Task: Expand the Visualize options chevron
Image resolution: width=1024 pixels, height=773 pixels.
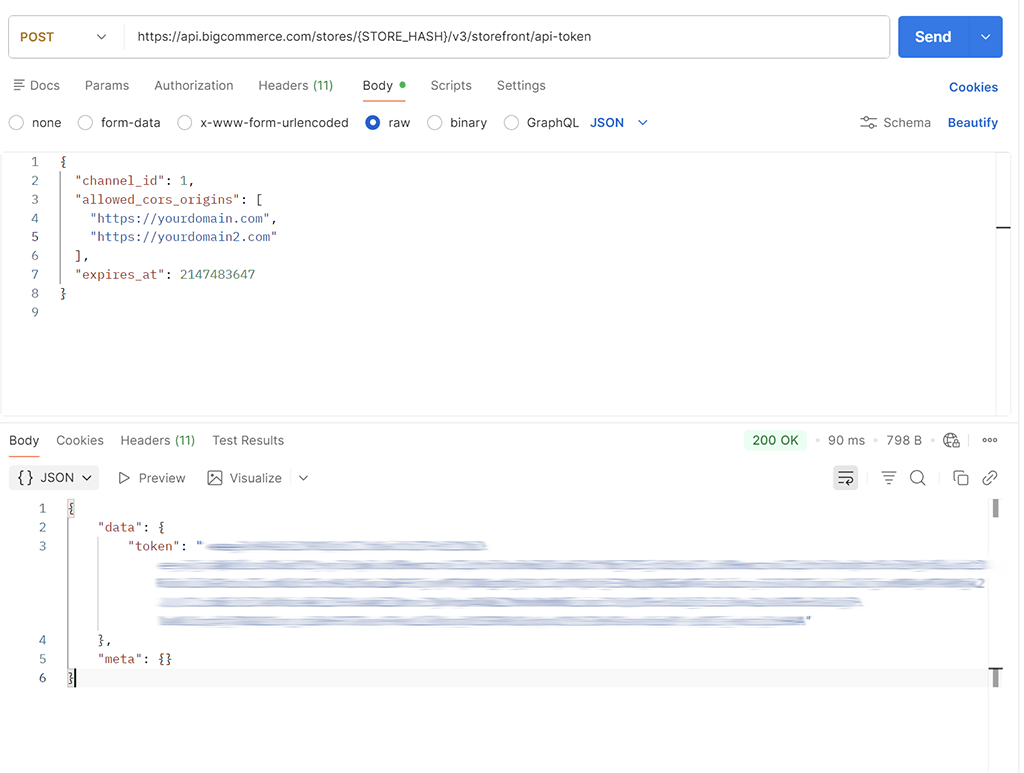Action: pos(304,478)
